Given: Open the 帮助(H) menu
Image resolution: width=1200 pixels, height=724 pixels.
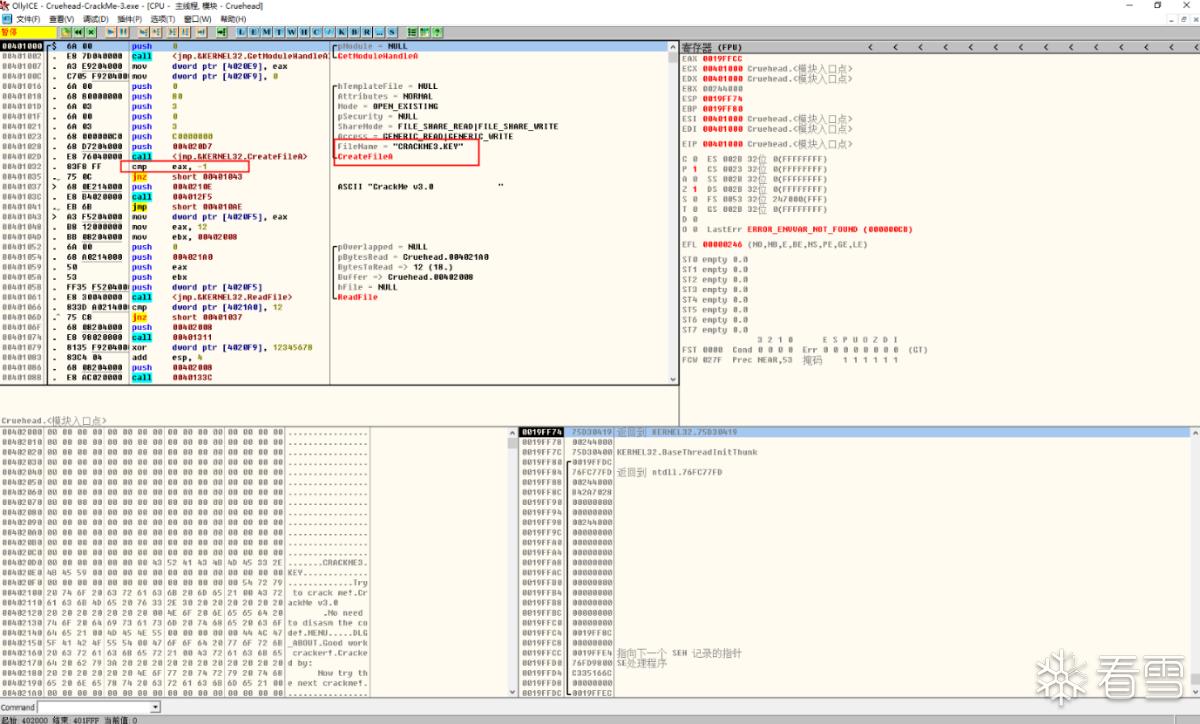Looking at the screenshot, I should [x=233, y=19].
